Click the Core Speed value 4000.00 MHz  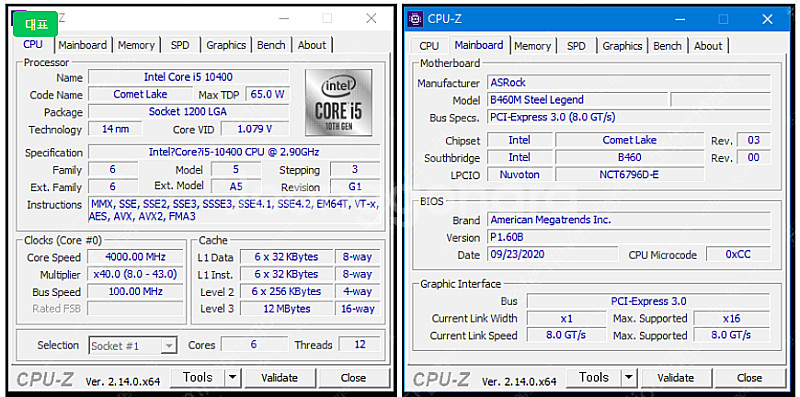pyautogui.click(x=135, y=257)
